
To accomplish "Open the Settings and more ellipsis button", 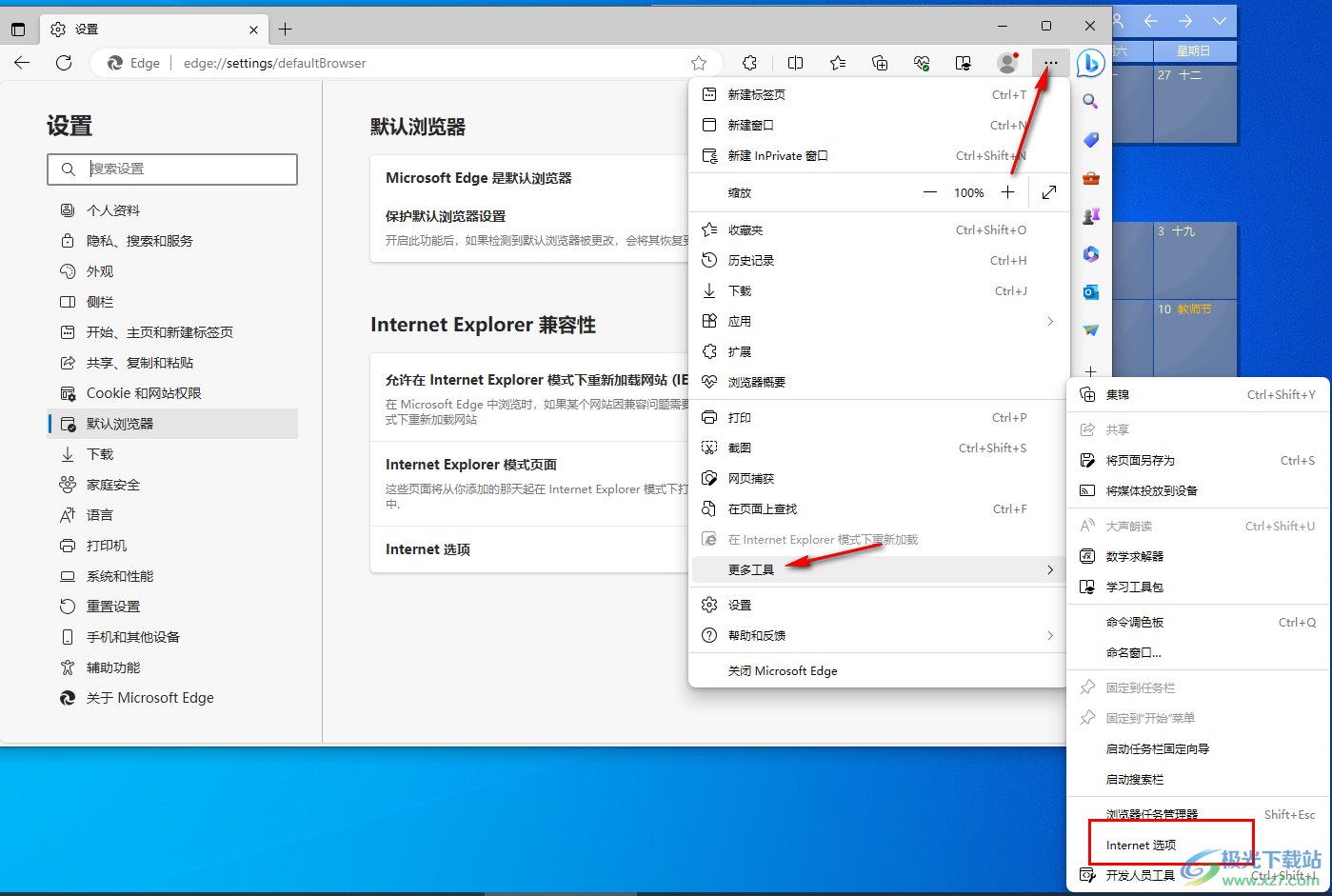I will 1050,63.
